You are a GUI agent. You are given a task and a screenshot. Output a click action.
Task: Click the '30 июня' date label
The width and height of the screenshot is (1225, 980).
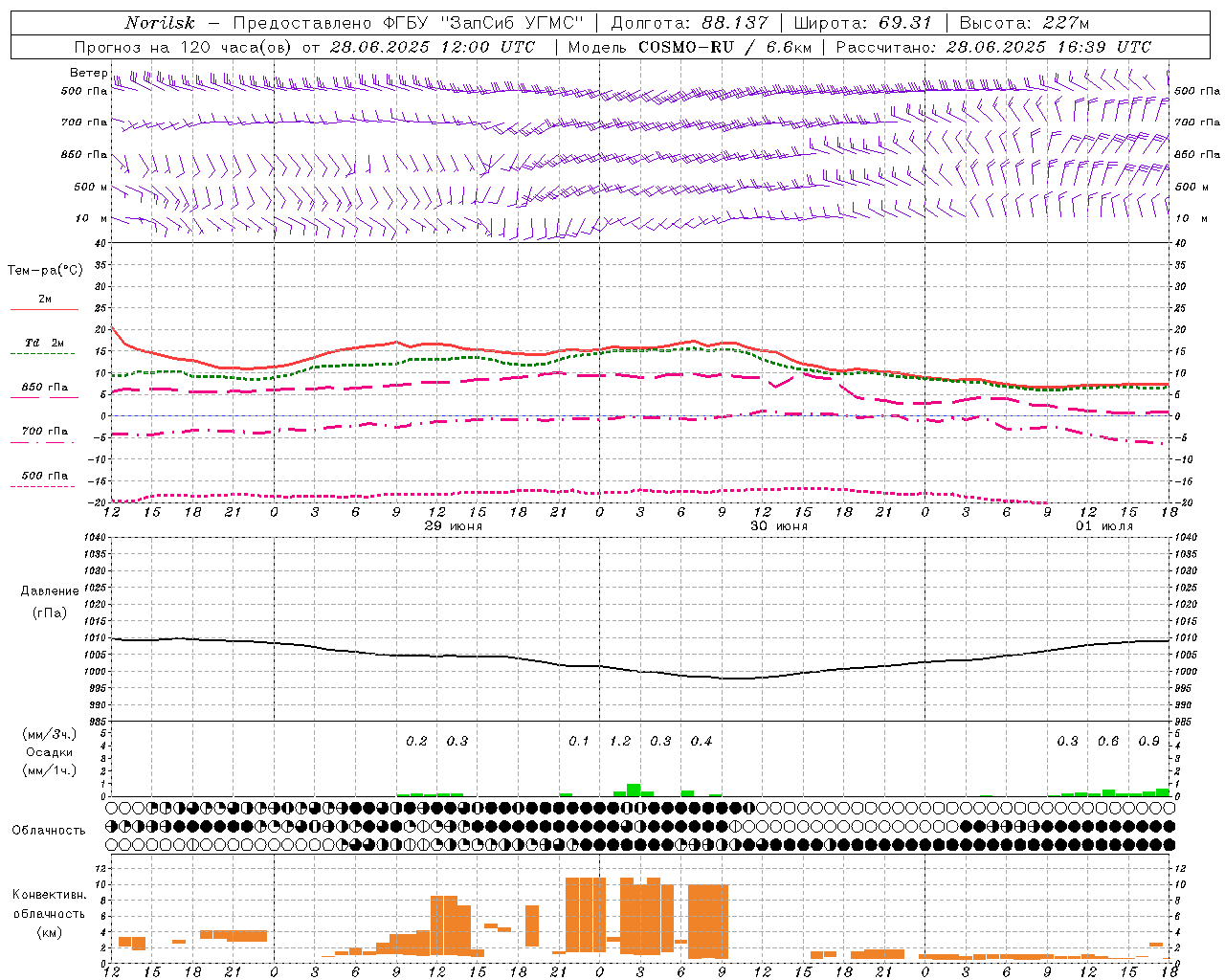click(779, 526)
